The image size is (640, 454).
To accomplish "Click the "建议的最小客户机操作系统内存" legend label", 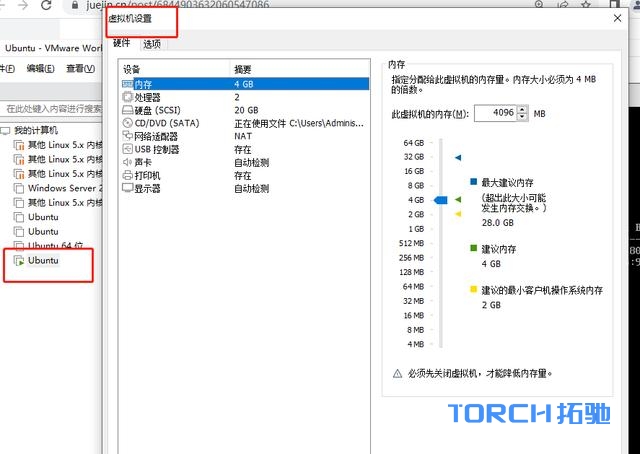I will (x=542, y=290).
